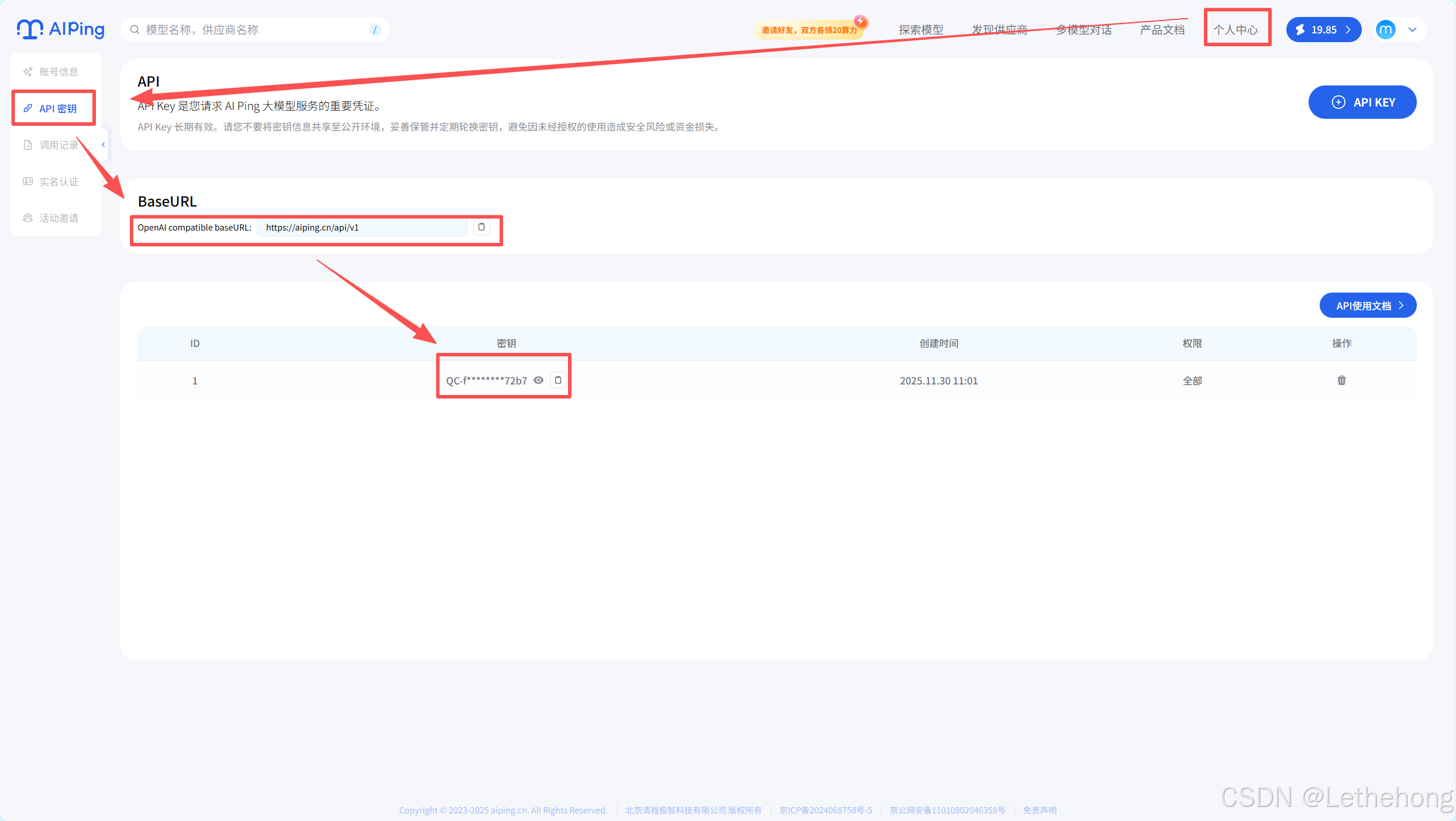Expand the account dropdown arrow
1456x821 pixels.
[1413, 29]
